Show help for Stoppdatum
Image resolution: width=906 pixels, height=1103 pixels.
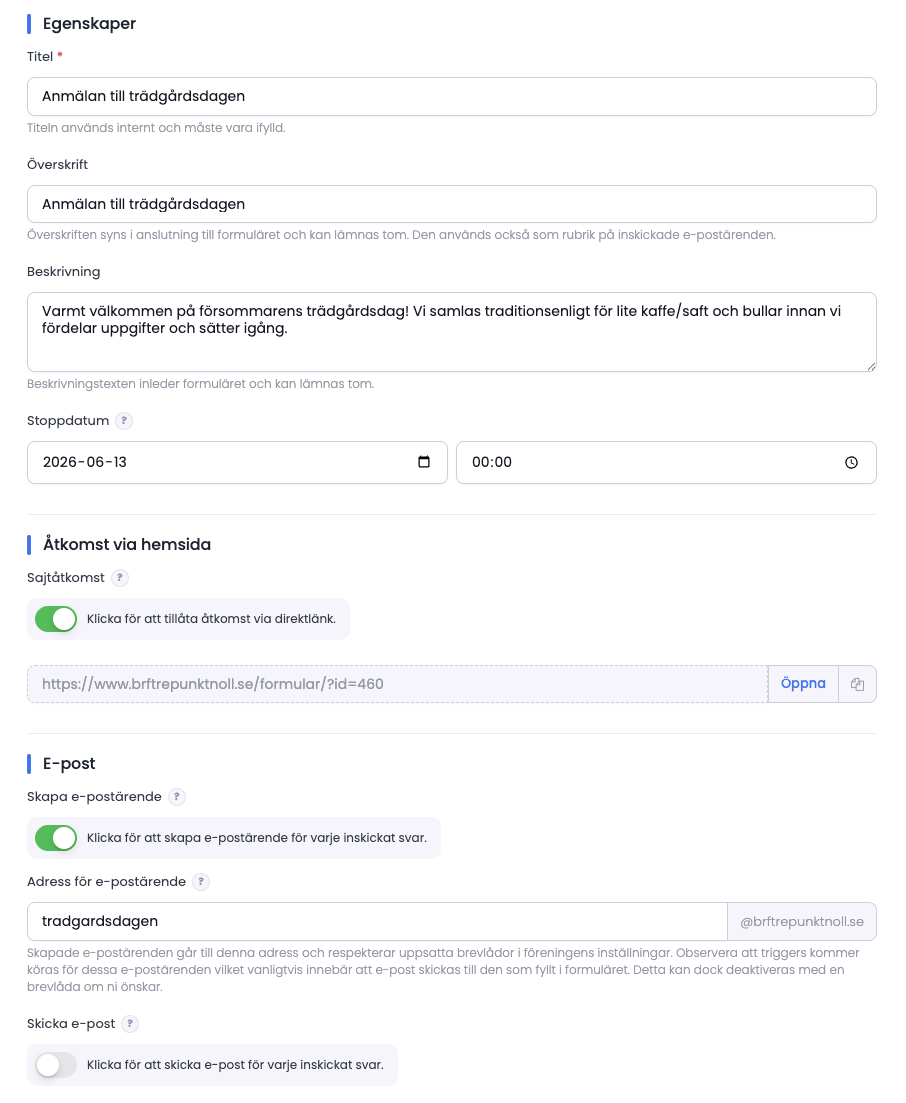tap(124, 421)
